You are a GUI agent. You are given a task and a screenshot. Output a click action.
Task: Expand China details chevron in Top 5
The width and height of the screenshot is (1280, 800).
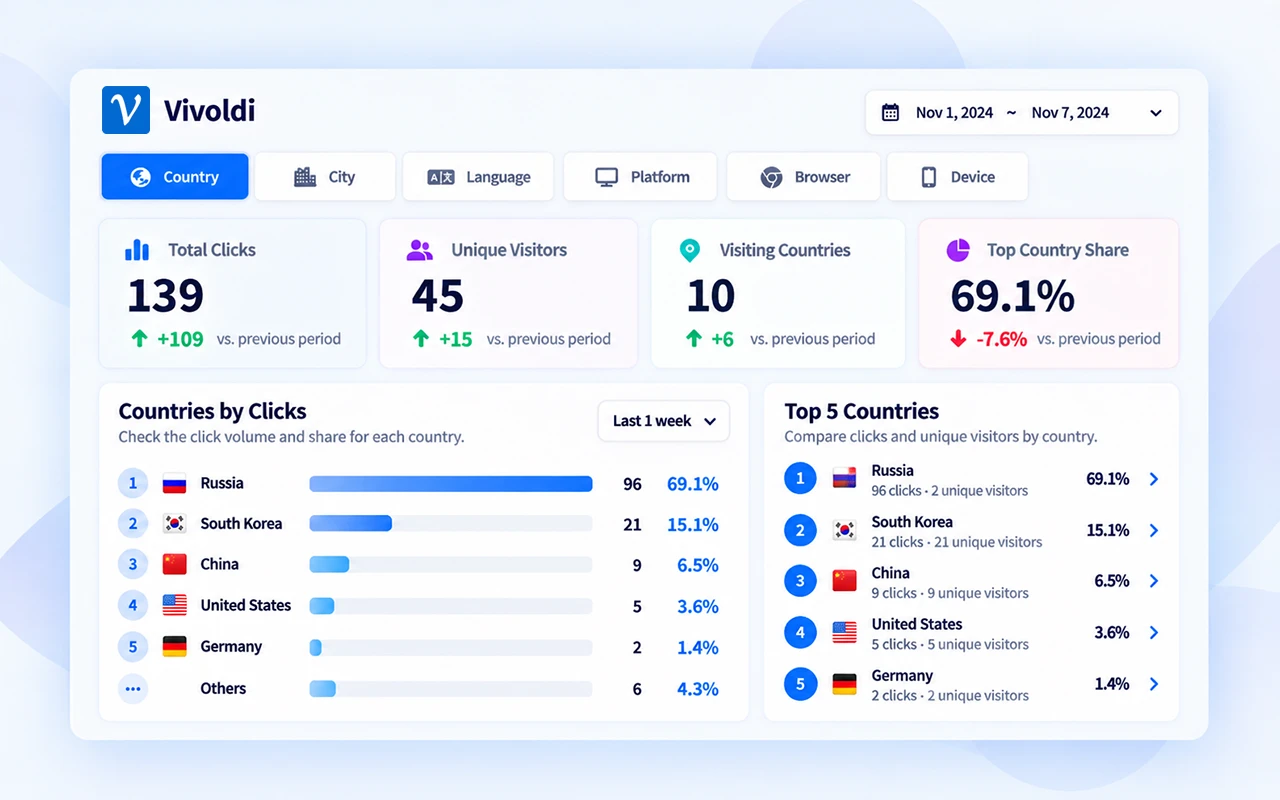tap(1154, 581)
